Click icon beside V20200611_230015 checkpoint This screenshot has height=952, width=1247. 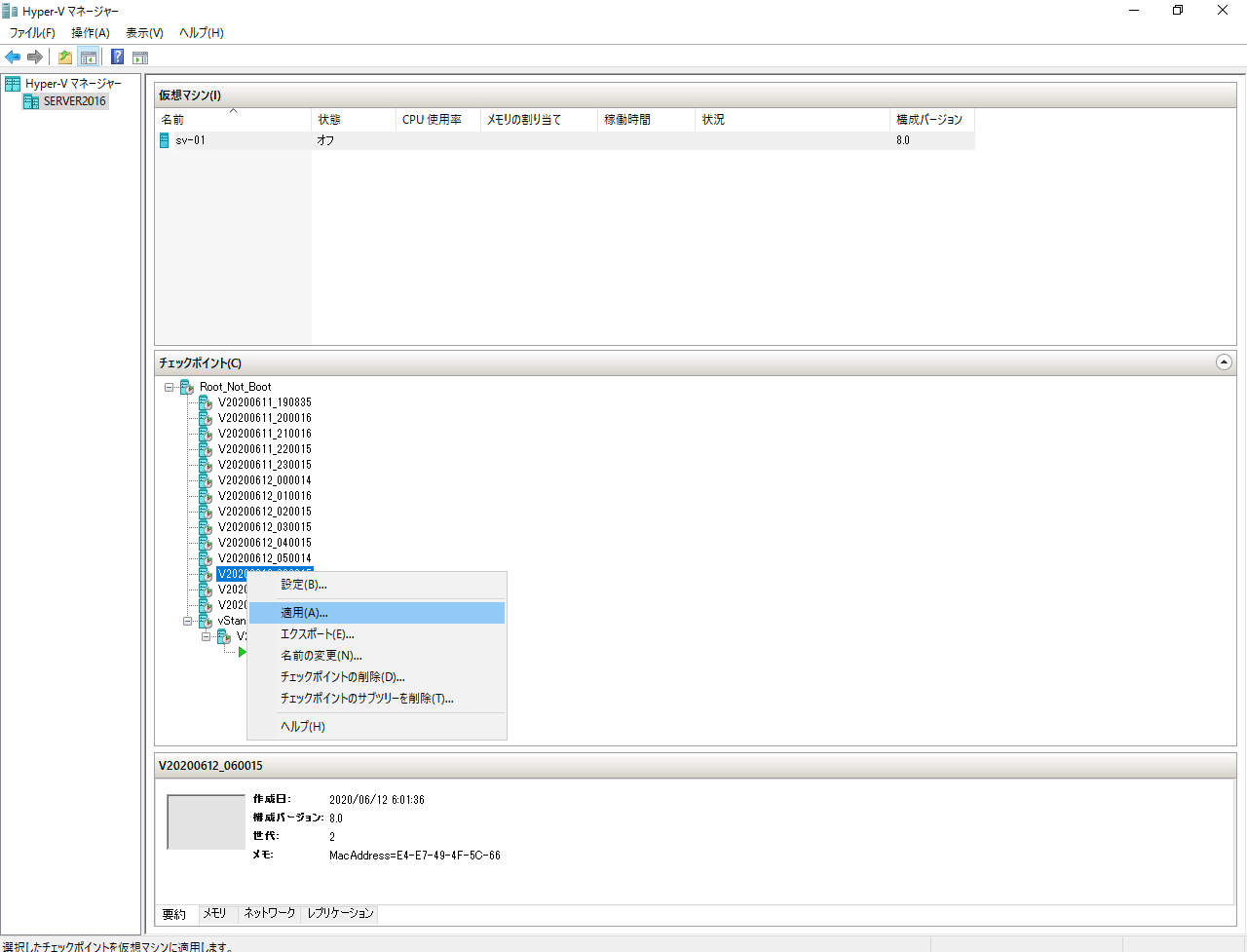coord(205,465)
